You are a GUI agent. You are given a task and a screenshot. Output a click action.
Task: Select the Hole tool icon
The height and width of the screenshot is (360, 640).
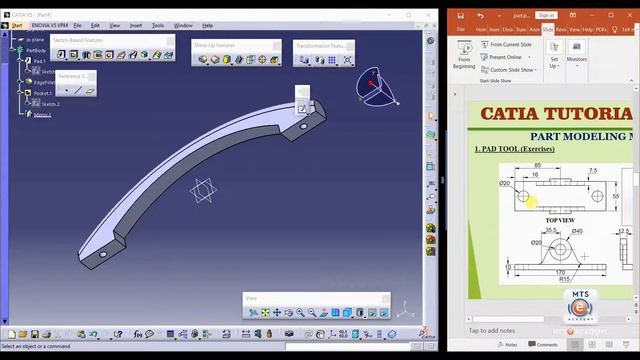[x=109, y=55]
